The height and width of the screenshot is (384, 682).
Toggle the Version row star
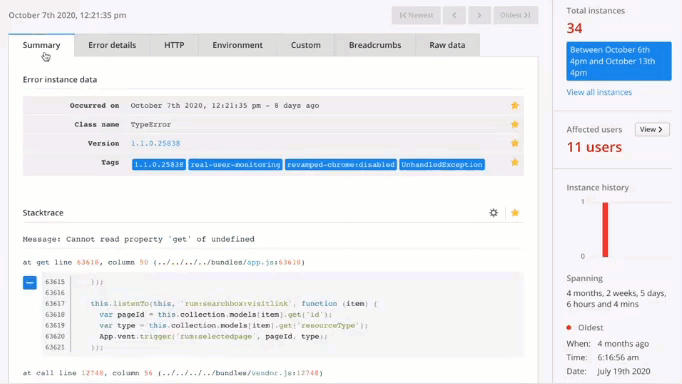tap(515, 143)
